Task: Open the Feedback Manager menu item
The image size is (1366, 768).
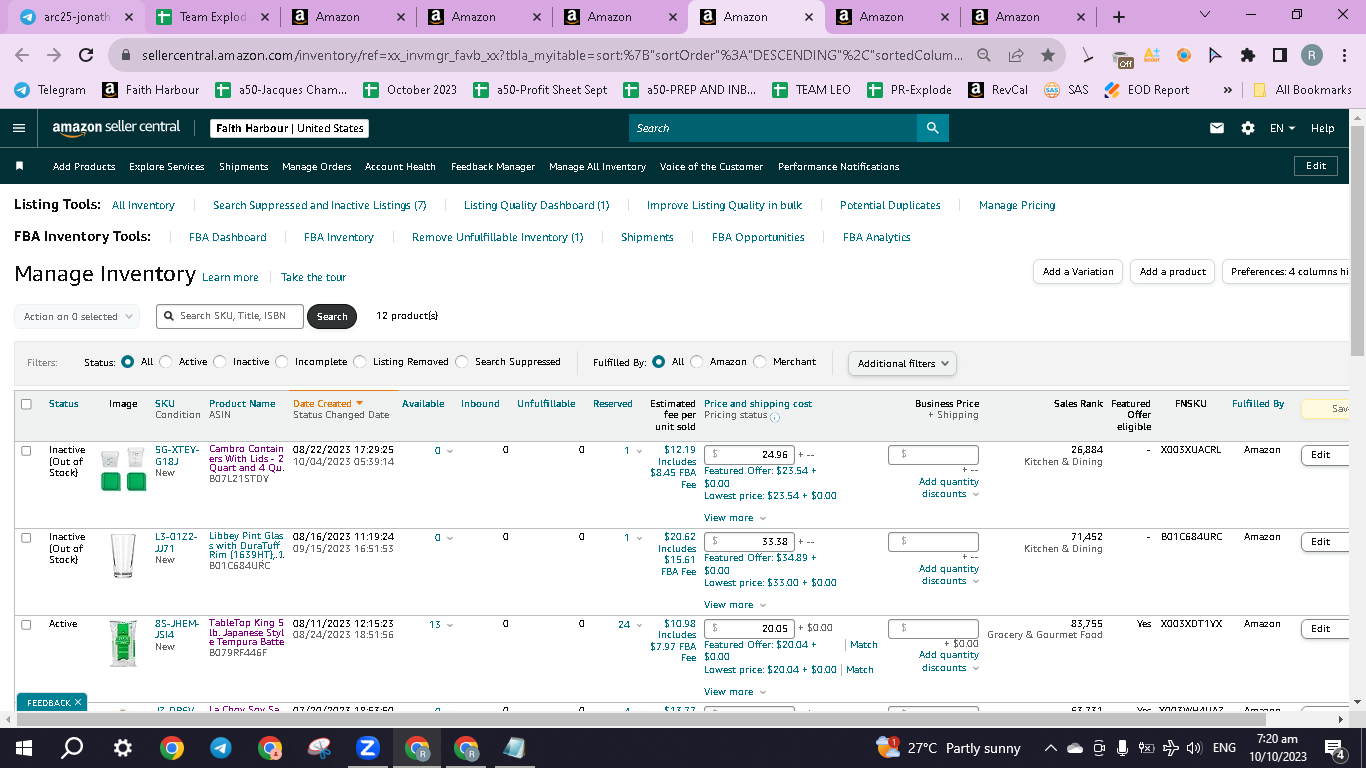Action: coord(493,167)
